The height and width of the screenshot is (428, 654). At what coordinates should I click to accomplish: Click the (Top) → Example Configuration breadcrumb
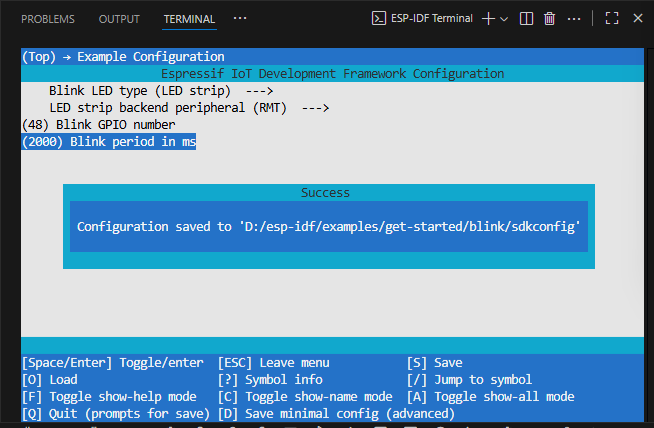pyautogui.click(x=123, y=57)
